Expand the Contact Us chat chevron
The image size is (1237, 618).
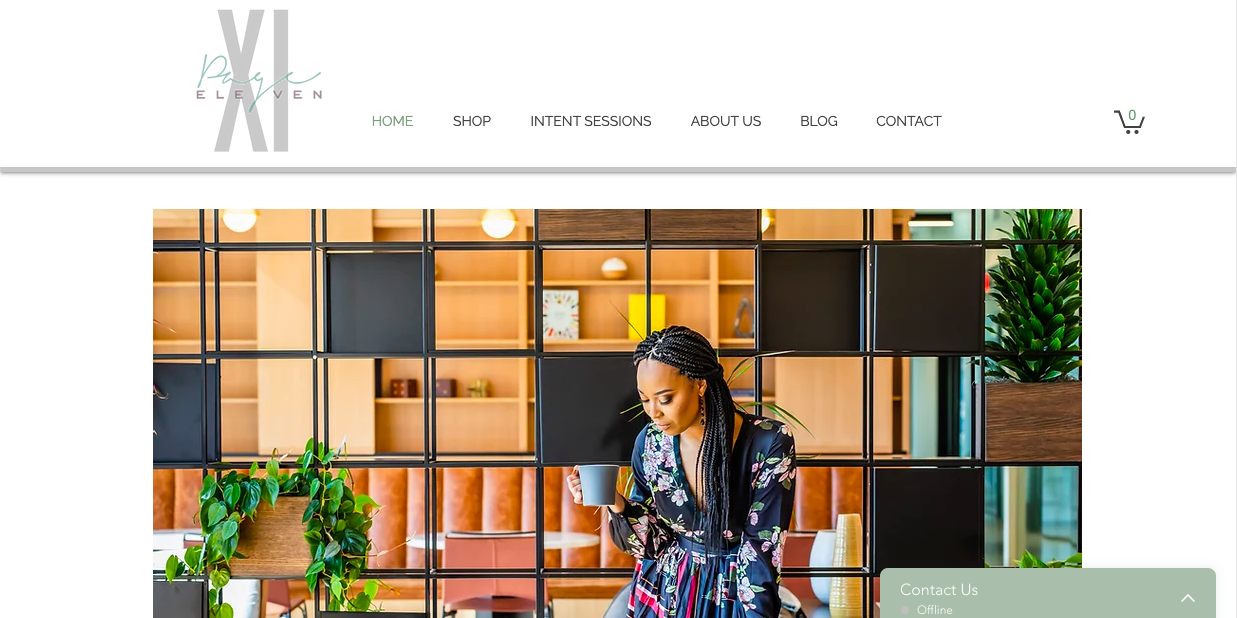coord(1188,598)
